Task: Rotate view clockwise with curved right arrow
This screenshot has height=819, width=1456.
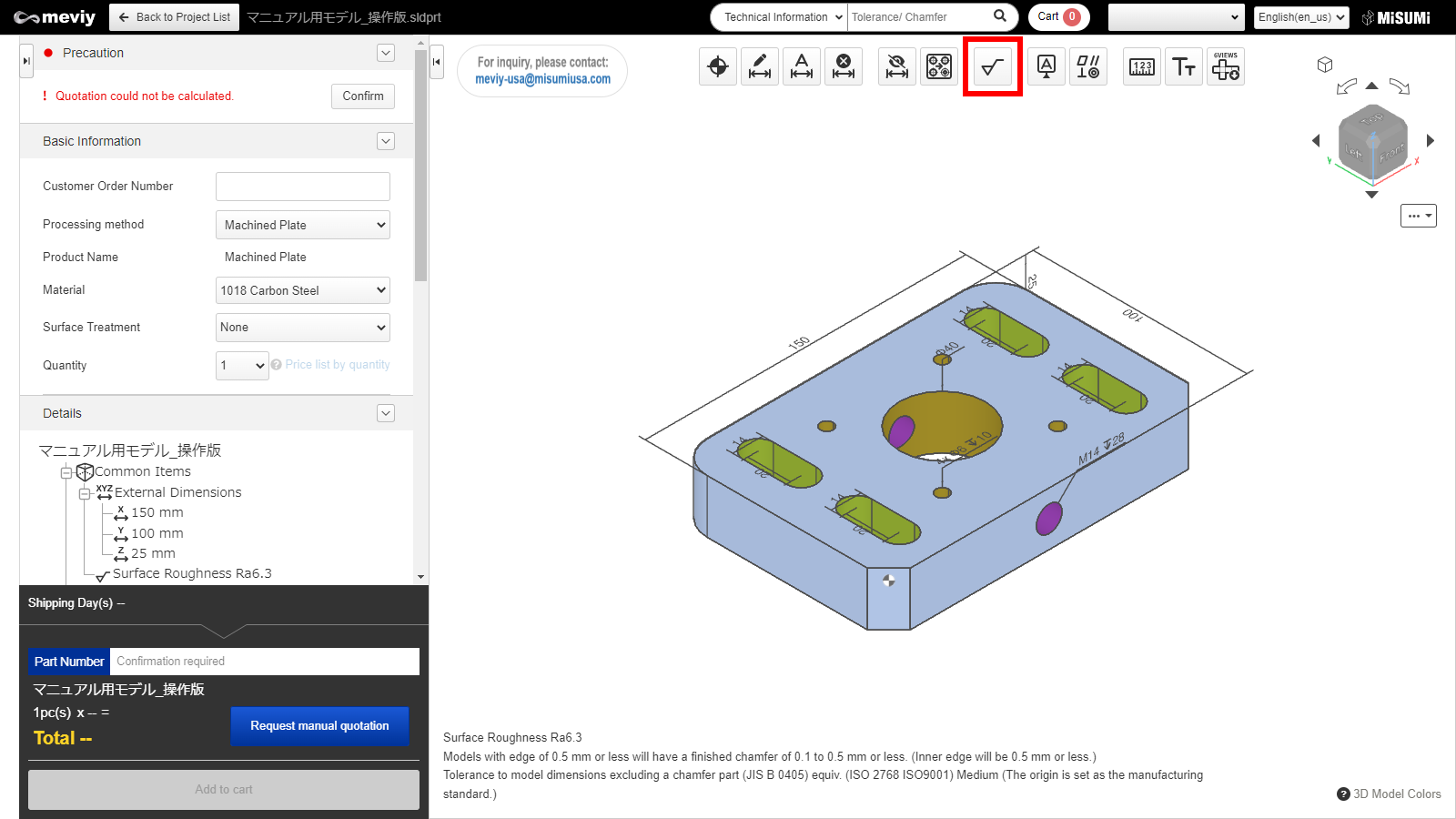Action: point(1400,86)
